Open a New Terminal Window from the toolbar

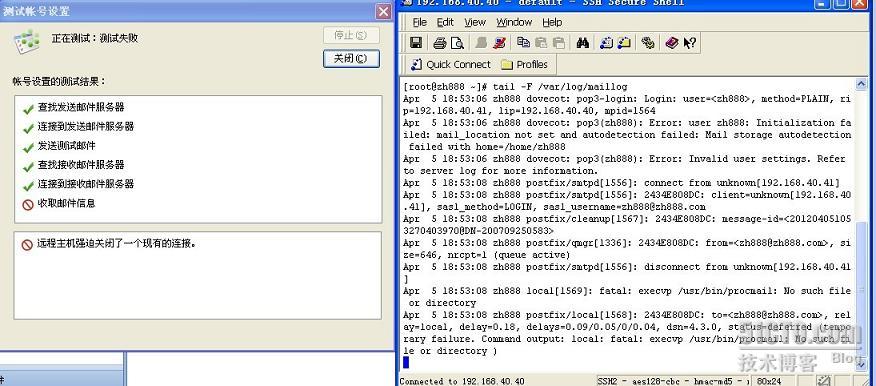607,42
